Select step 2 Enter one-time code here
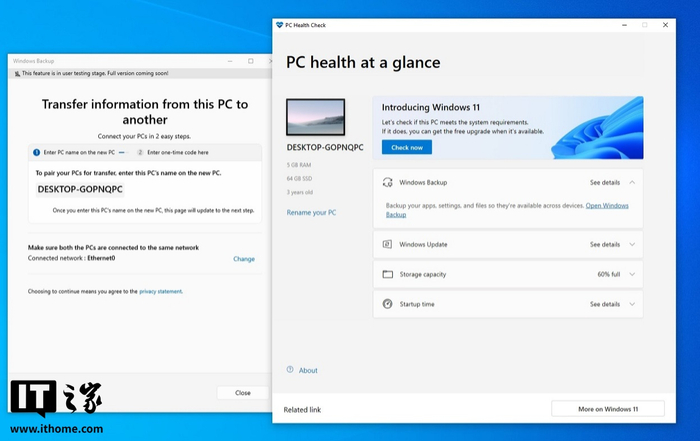Image resolution: width=700 pixels, height=441 pixels. pos(173,152)
